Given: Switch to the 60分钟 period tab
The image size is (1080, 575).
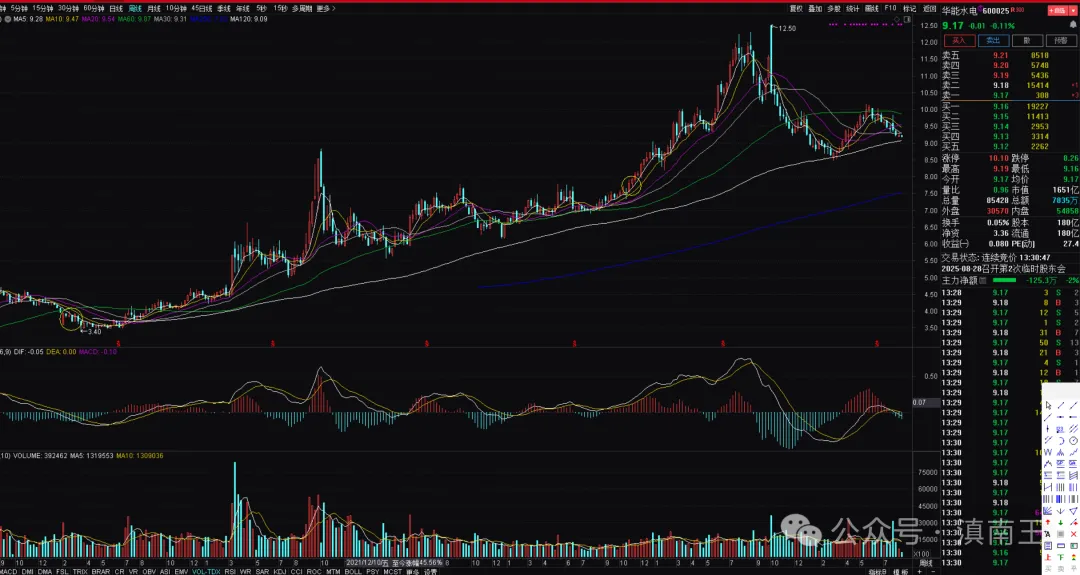Looking at the screenshot, I should (94, 8).
